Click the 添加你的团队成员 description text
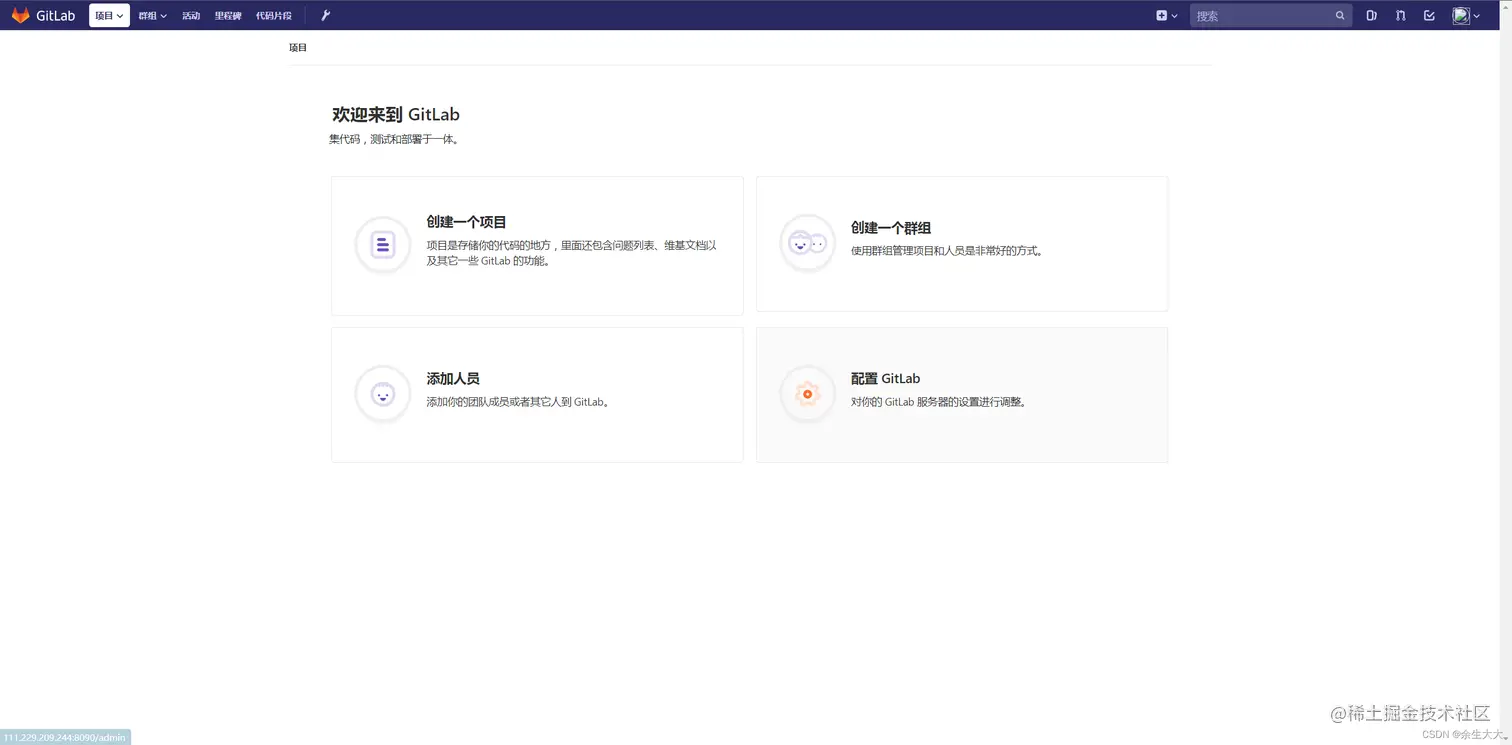The height and width of the screenshot is (745, 1512). click(x=518, y=402)
